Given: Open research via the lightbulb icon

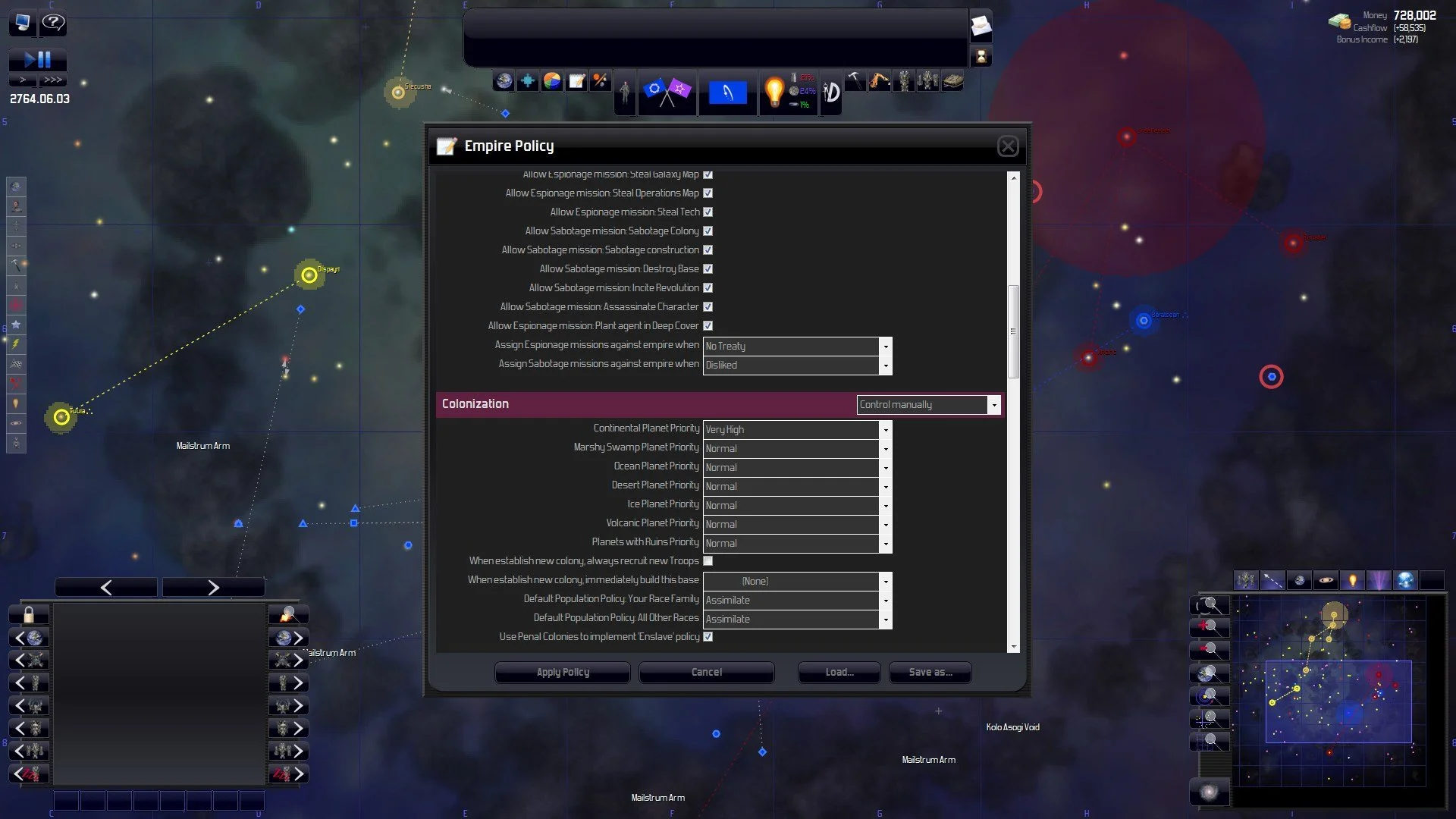Looking at the screenshot, I should point(773,93).
